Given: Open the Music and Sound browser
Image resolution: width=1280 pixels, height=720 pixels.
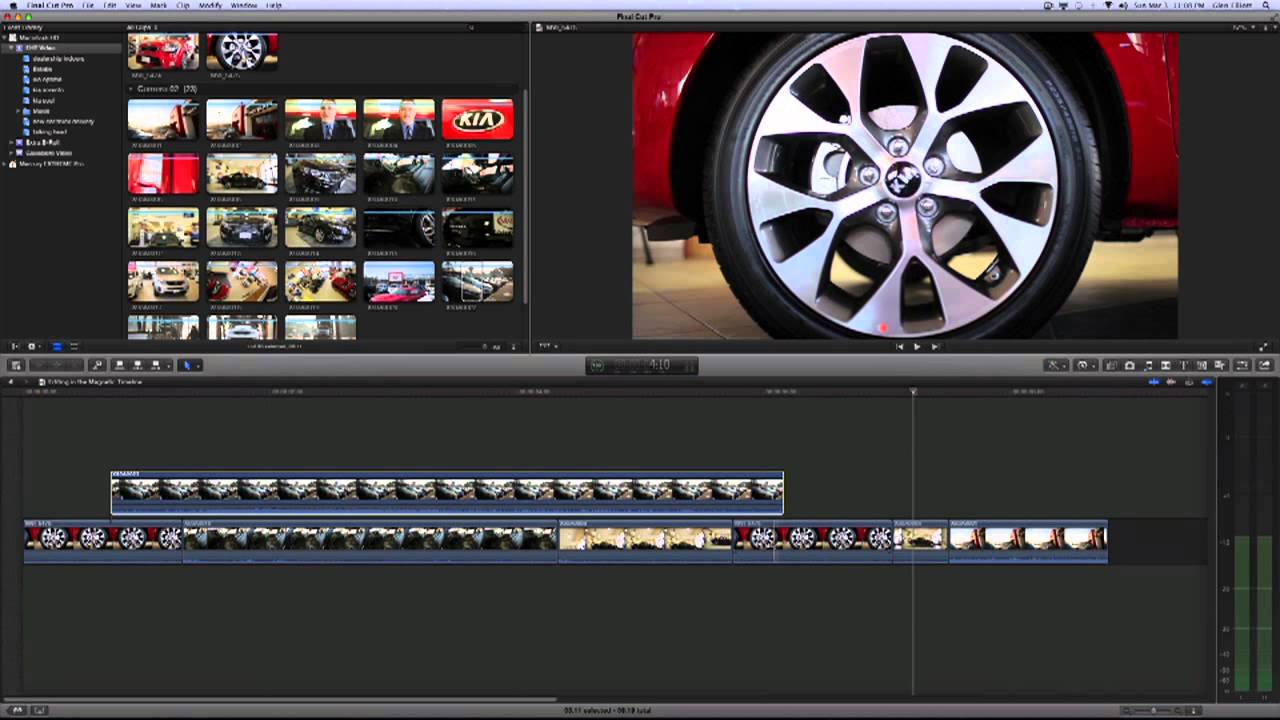Looking at the screenshot, I should click(x=1148, y=366).
